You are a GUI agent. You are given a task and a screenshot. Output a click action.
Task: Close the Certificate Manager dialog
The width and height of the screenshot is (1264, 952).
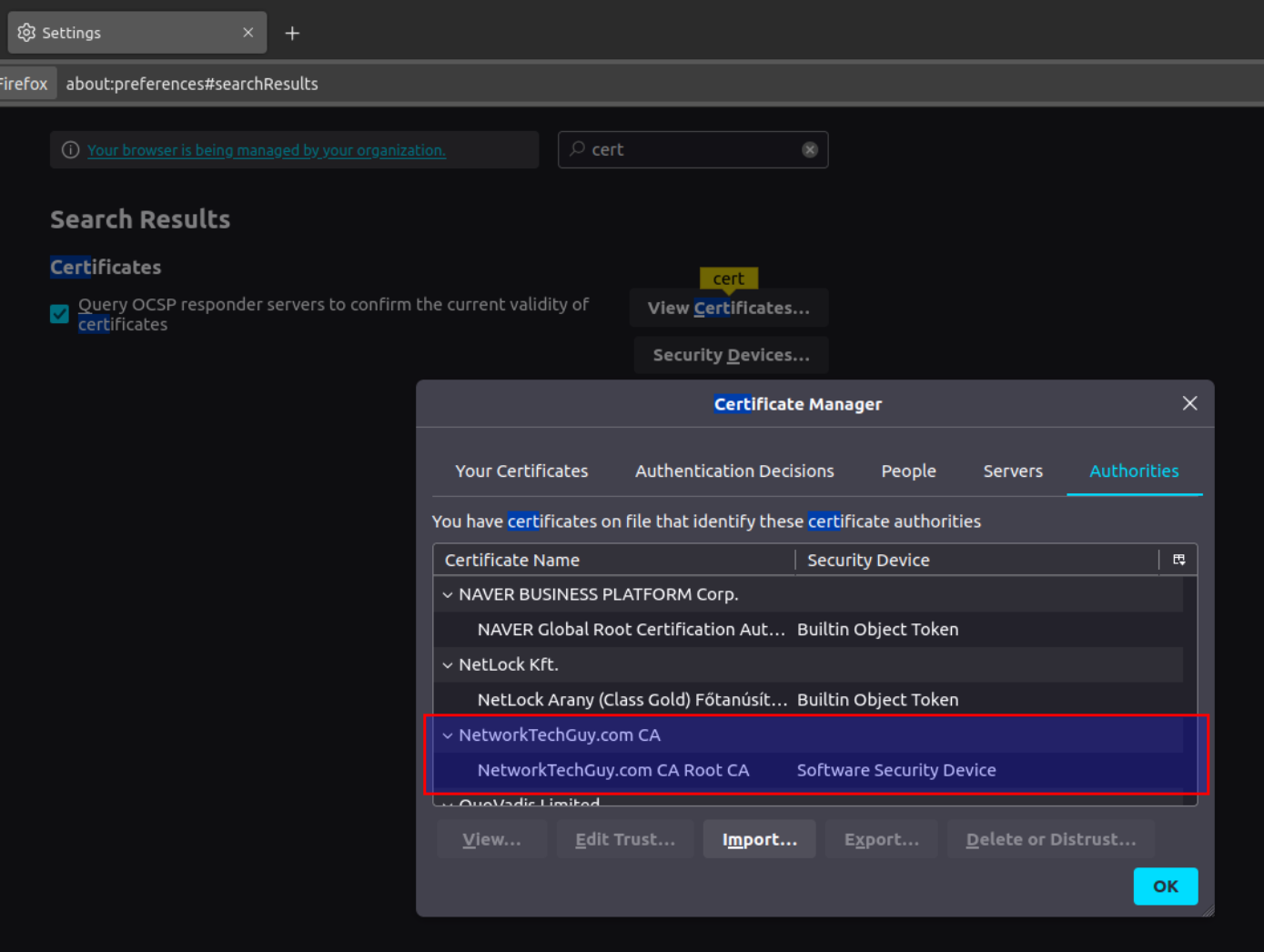click(x=1189, y=403)
